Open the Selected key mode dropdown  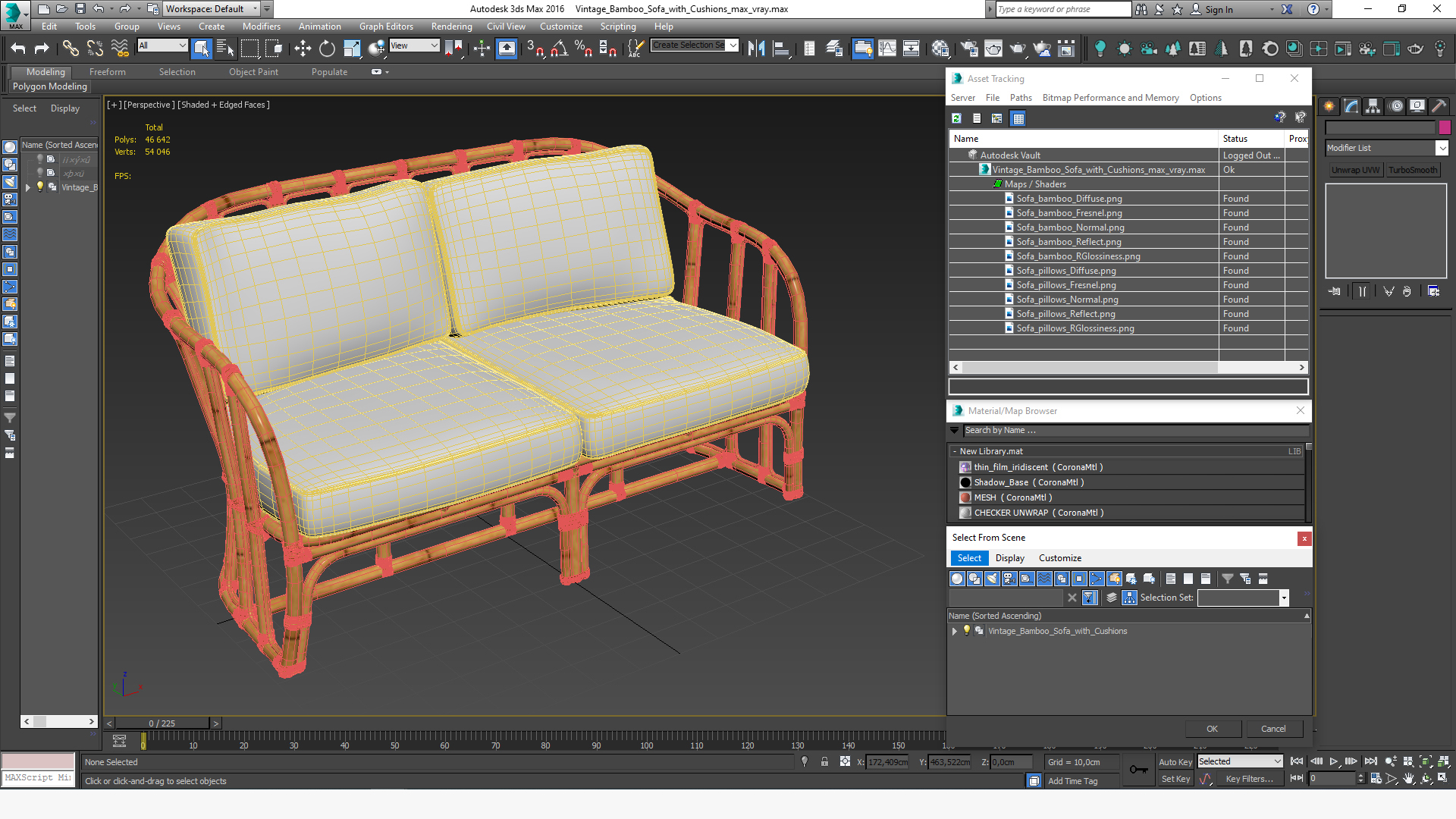[x=1240, y=761]
